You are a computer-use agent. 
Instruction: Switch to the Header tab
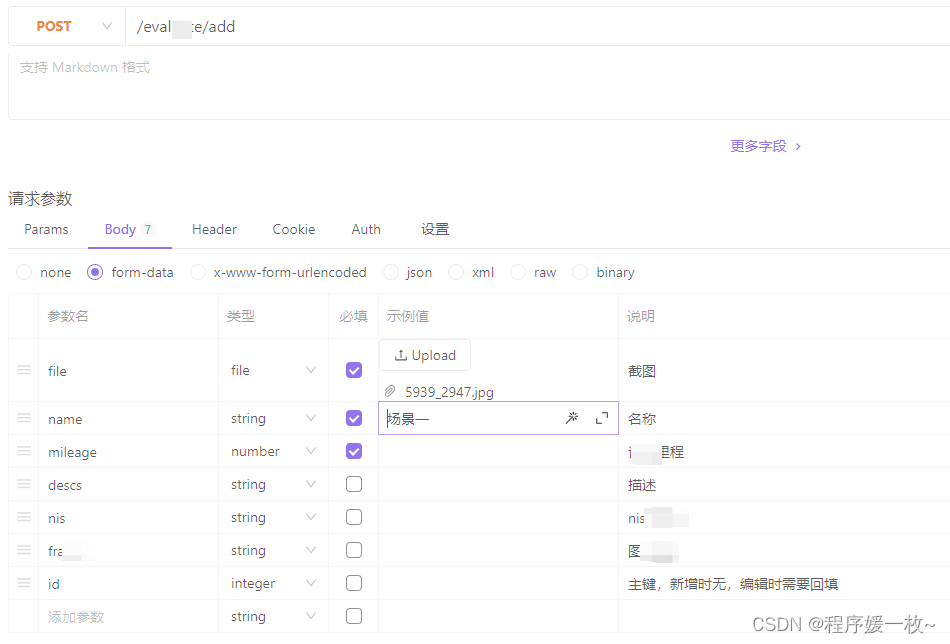(214, 229)
